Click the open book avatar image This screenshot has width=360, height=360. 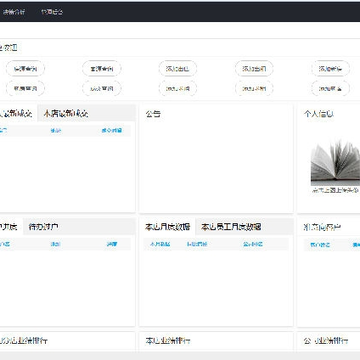click(335, 163)
